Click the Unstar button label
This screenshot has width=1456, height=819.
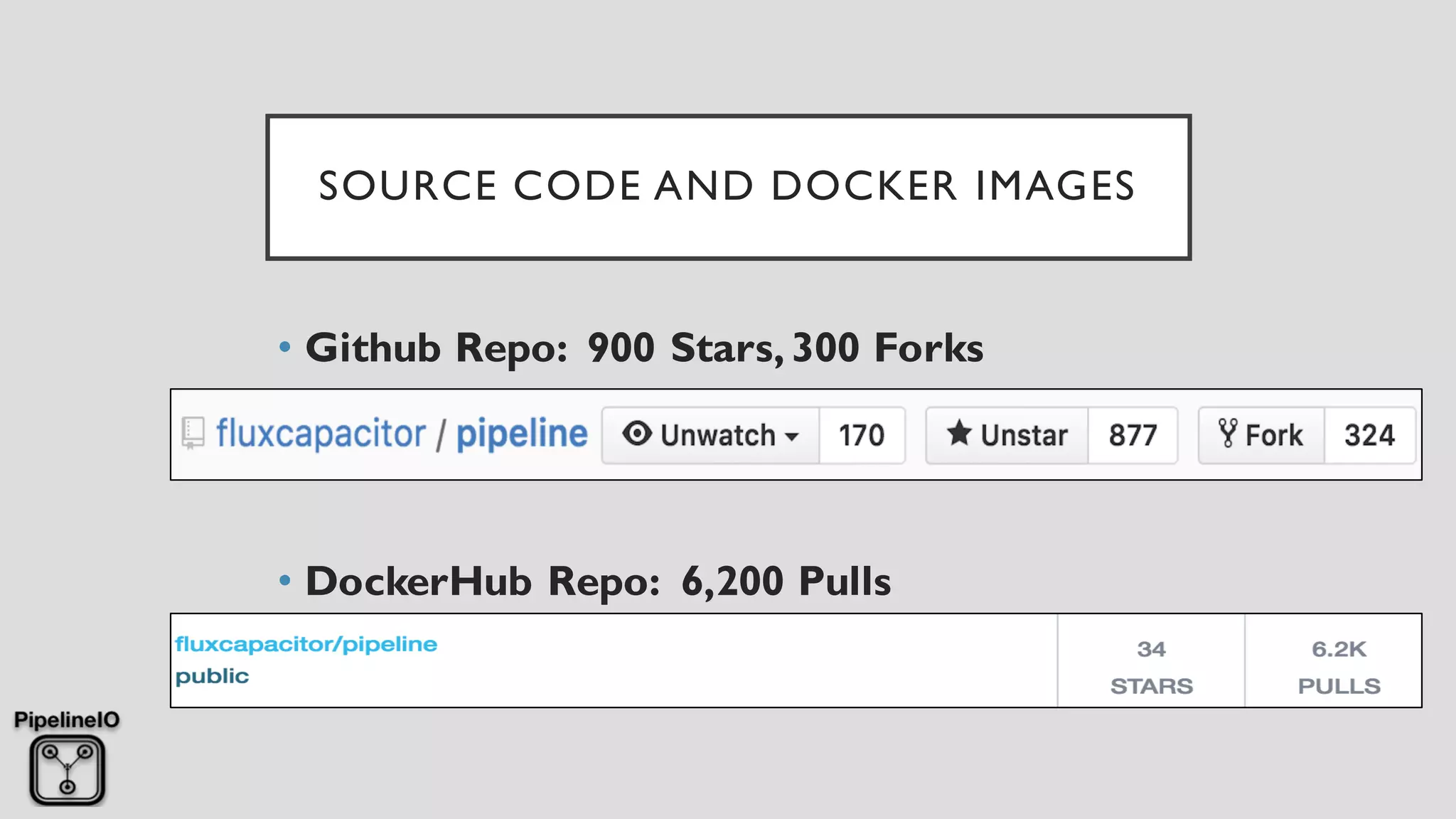(1024, 435)
